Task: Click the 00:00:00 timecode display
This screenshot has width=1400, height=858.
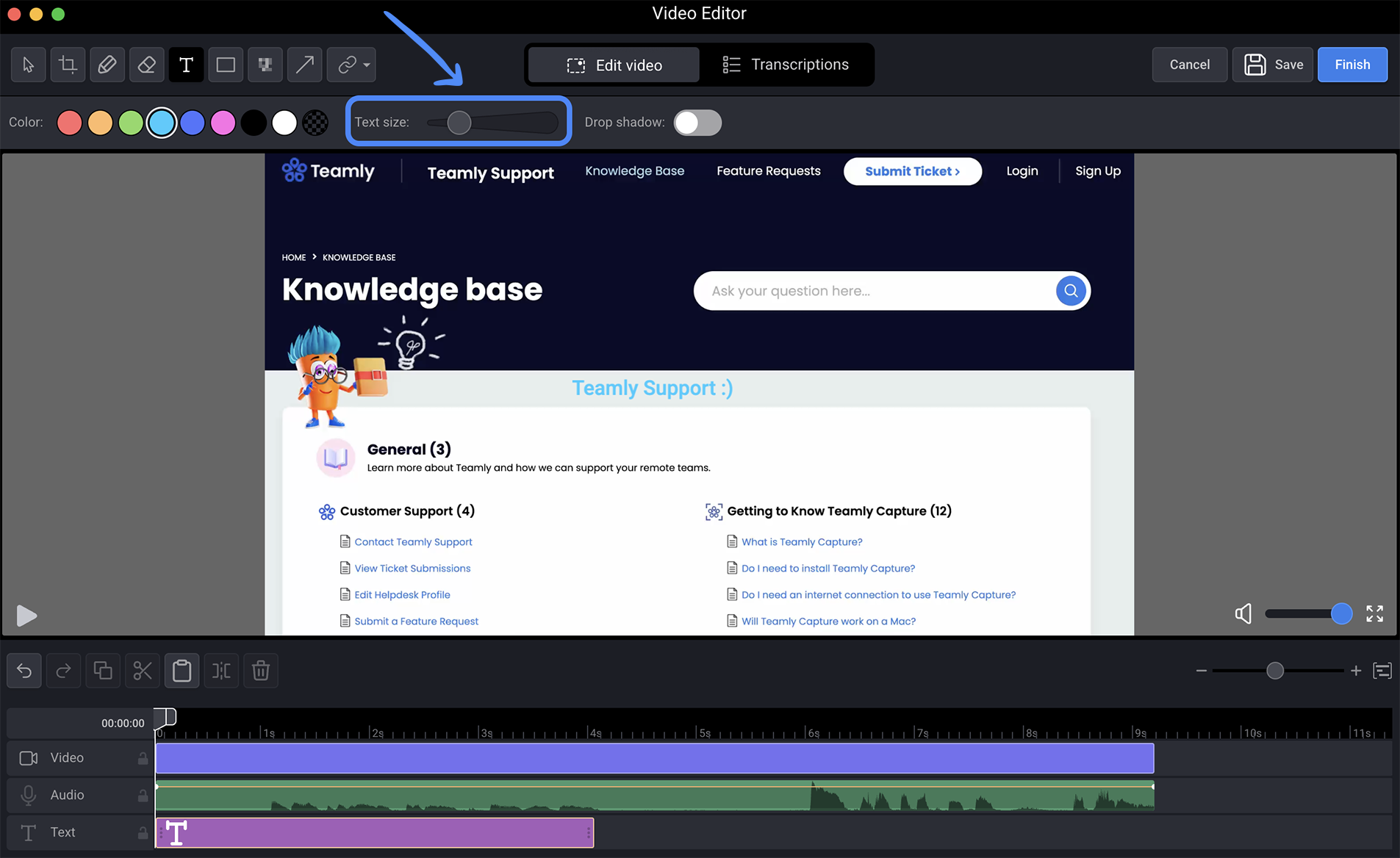Action: tap(123, 724)
